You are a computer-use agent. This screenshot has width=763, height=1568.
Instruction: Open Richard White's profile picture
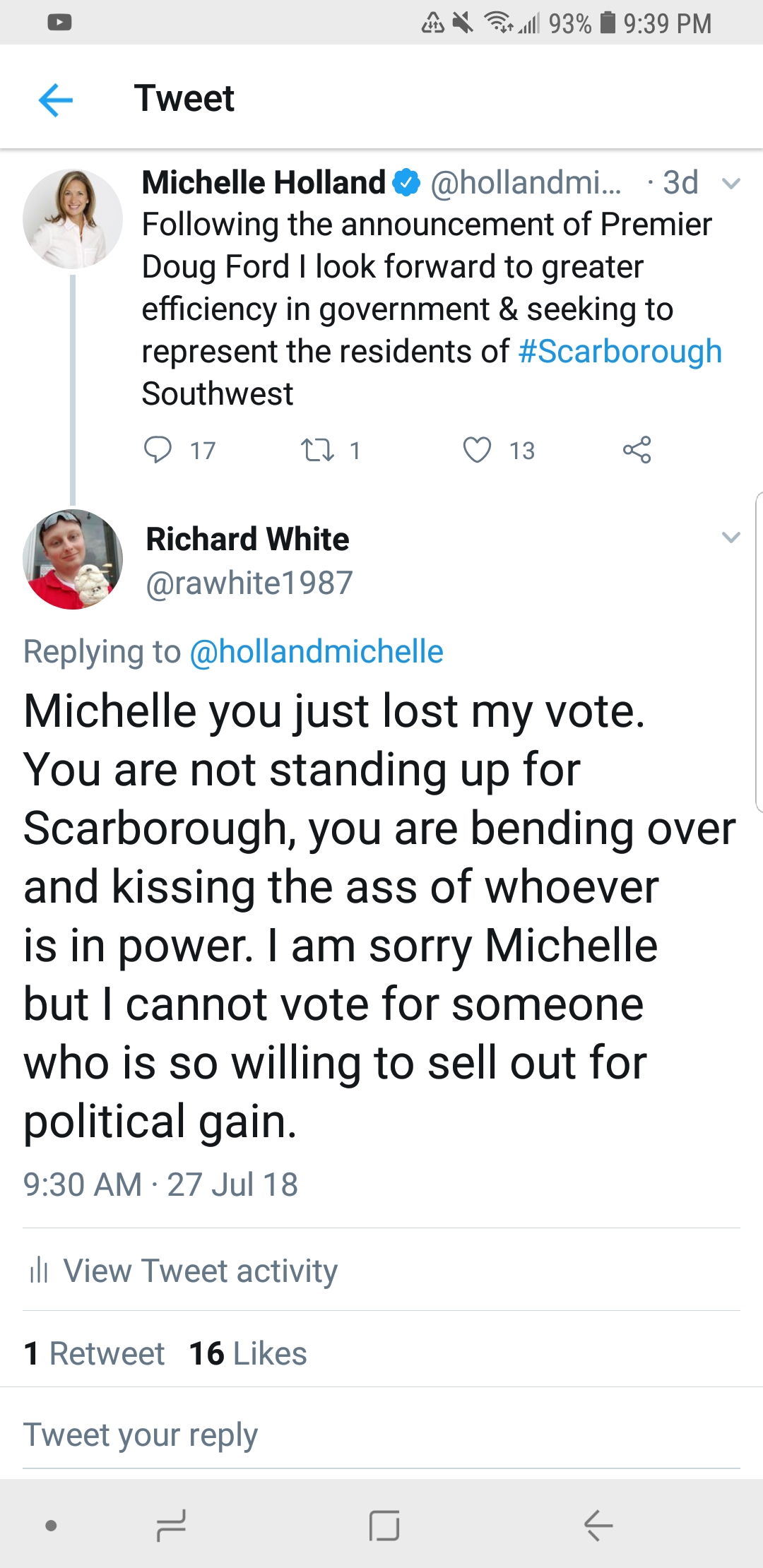pyautogui.click(x=72, y=559)
